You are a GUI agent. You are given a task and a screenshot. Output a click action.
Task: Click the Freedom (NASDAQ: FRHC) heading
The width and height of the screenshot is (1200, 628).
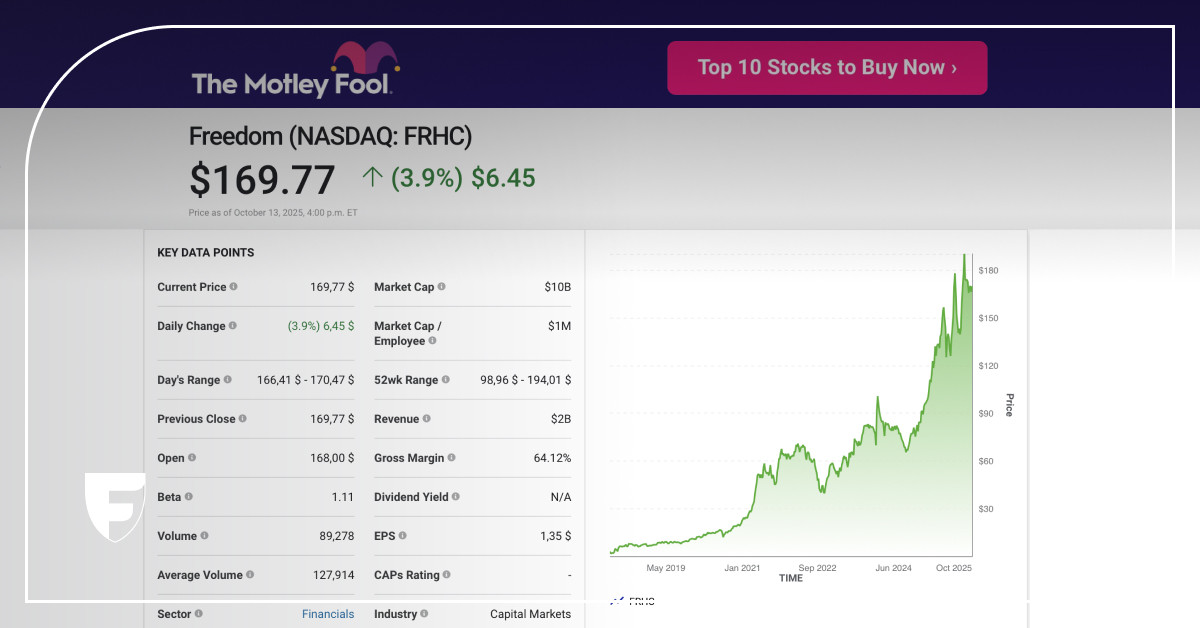330,137
